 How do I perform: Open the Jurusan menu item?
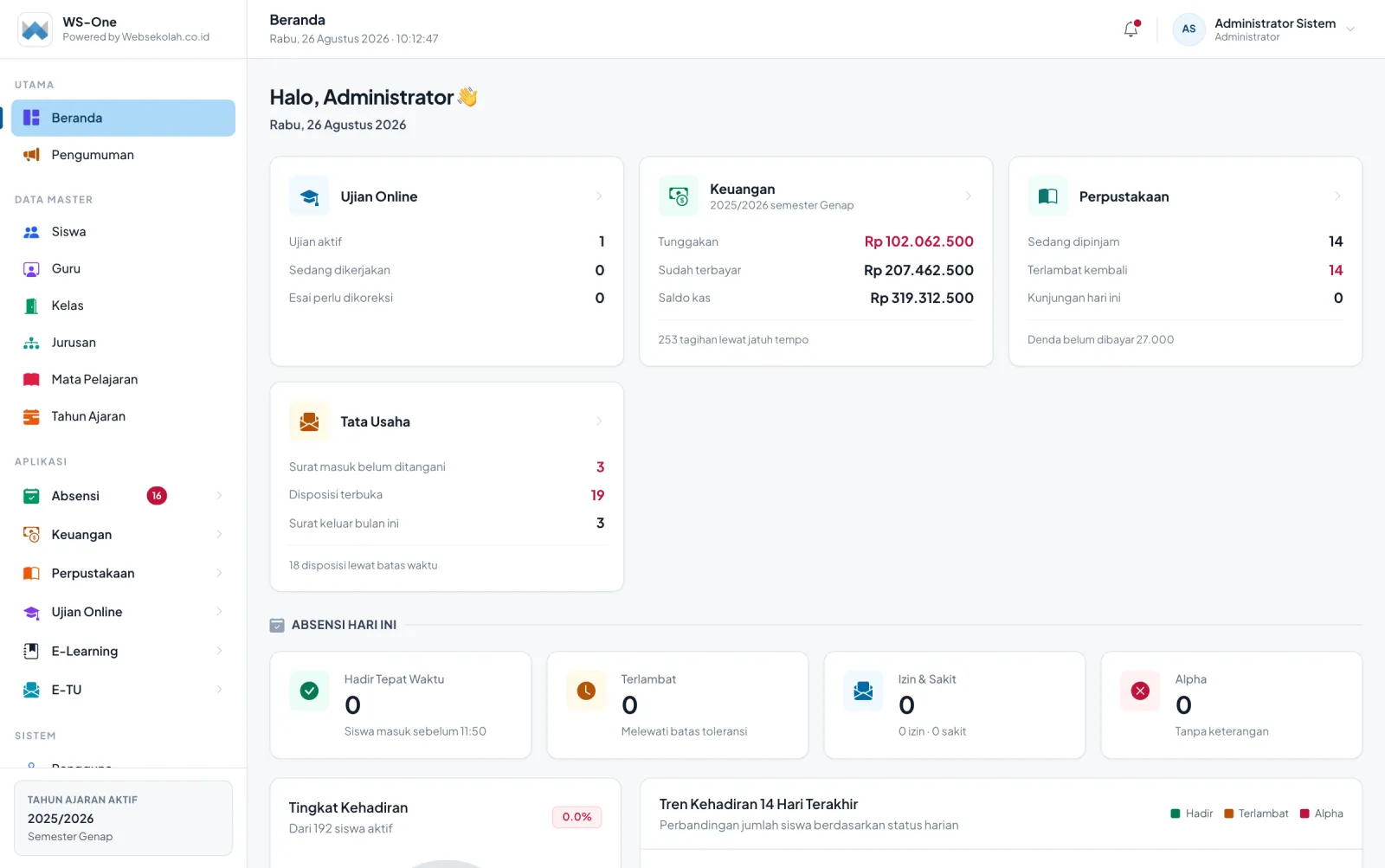123,343
